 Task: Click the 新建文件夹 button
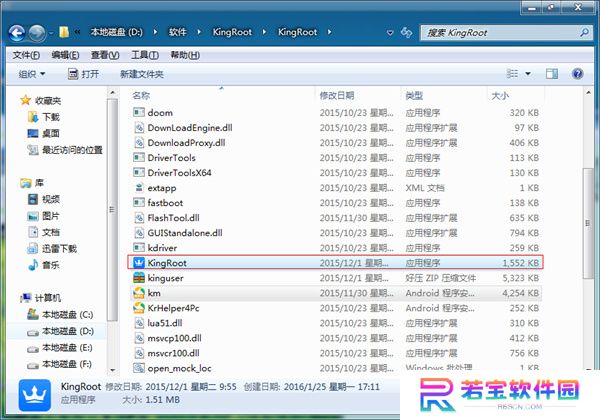click(x=142, y=74)
